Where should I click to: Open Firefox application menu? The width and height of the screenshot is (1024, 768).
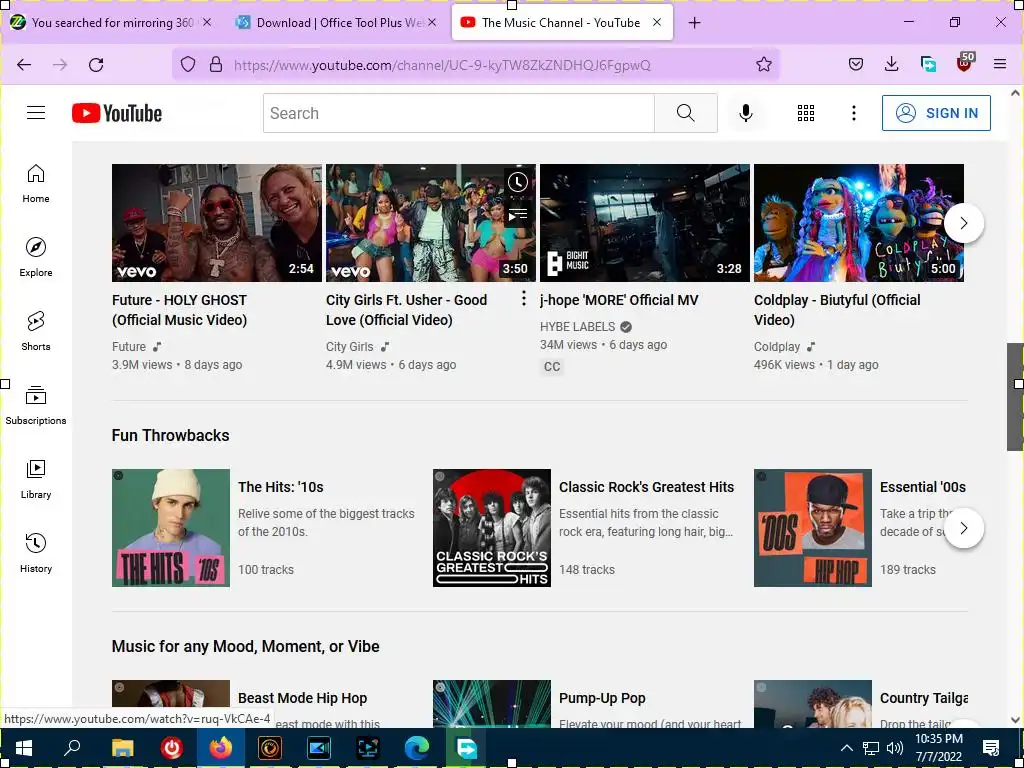pyautogui.click(x=1000, y=64)
